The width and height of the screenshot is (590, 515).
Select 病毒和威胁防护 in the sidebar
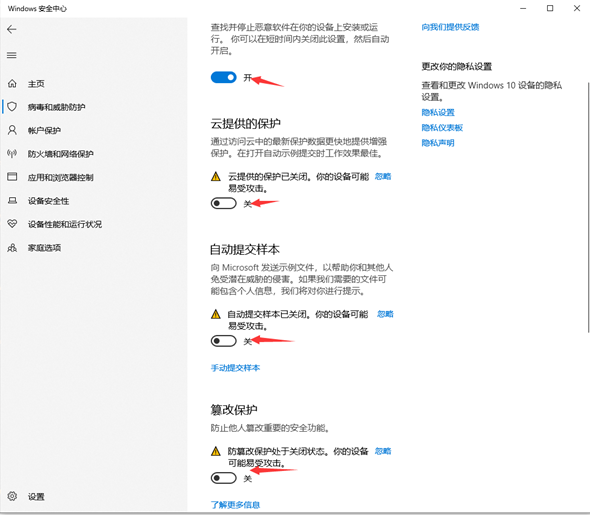point(56,107)
